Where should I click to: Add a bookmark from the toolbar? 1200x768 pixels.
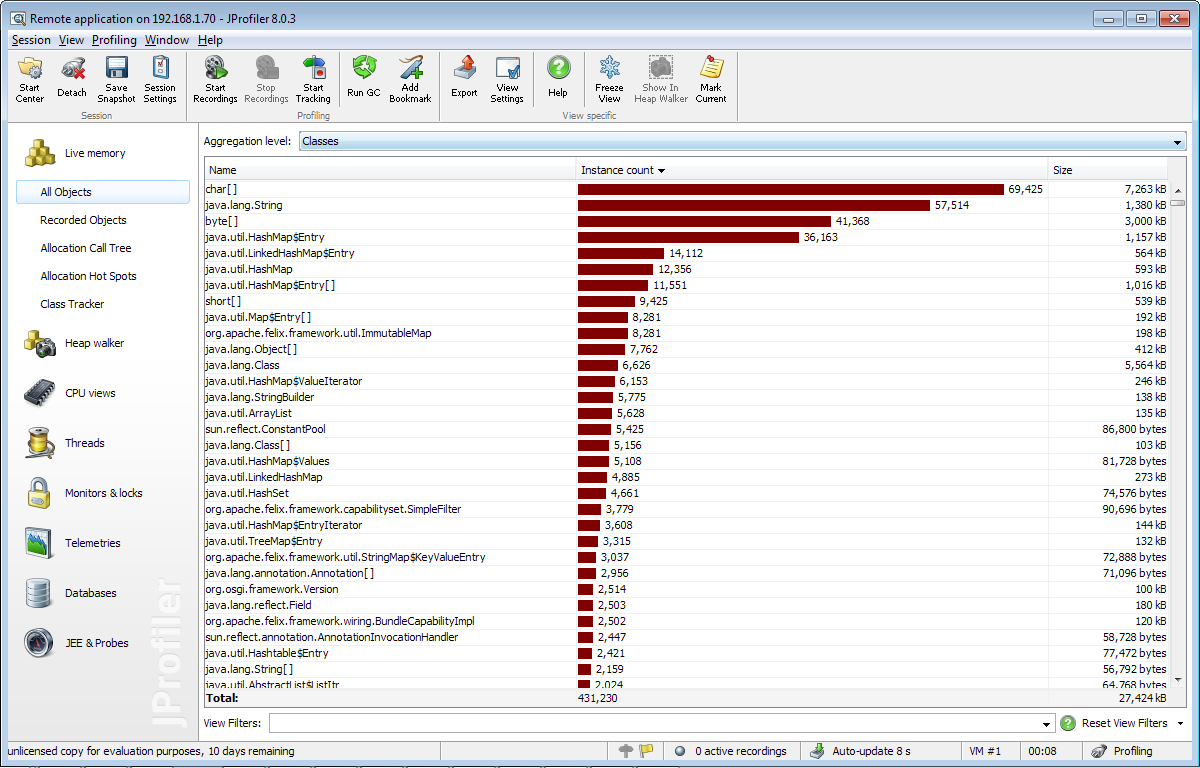(x=410, y=80)
